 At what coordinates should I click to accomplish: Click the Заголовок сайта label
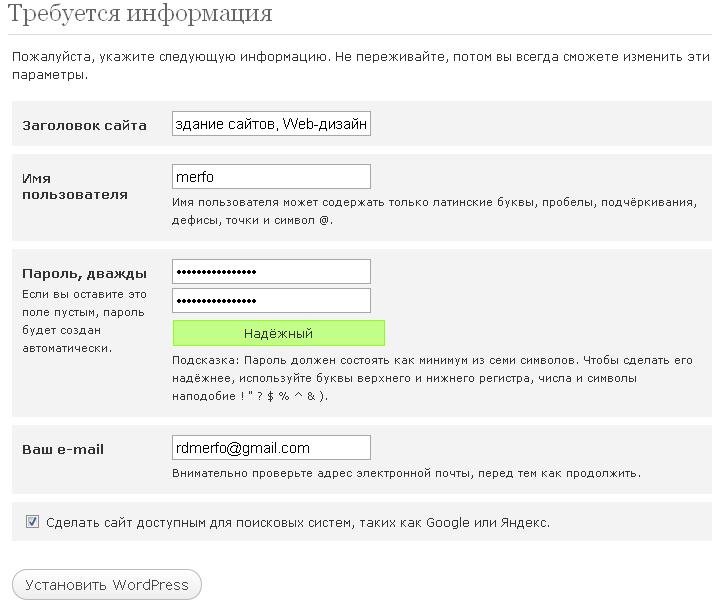[x=85, y=125]
